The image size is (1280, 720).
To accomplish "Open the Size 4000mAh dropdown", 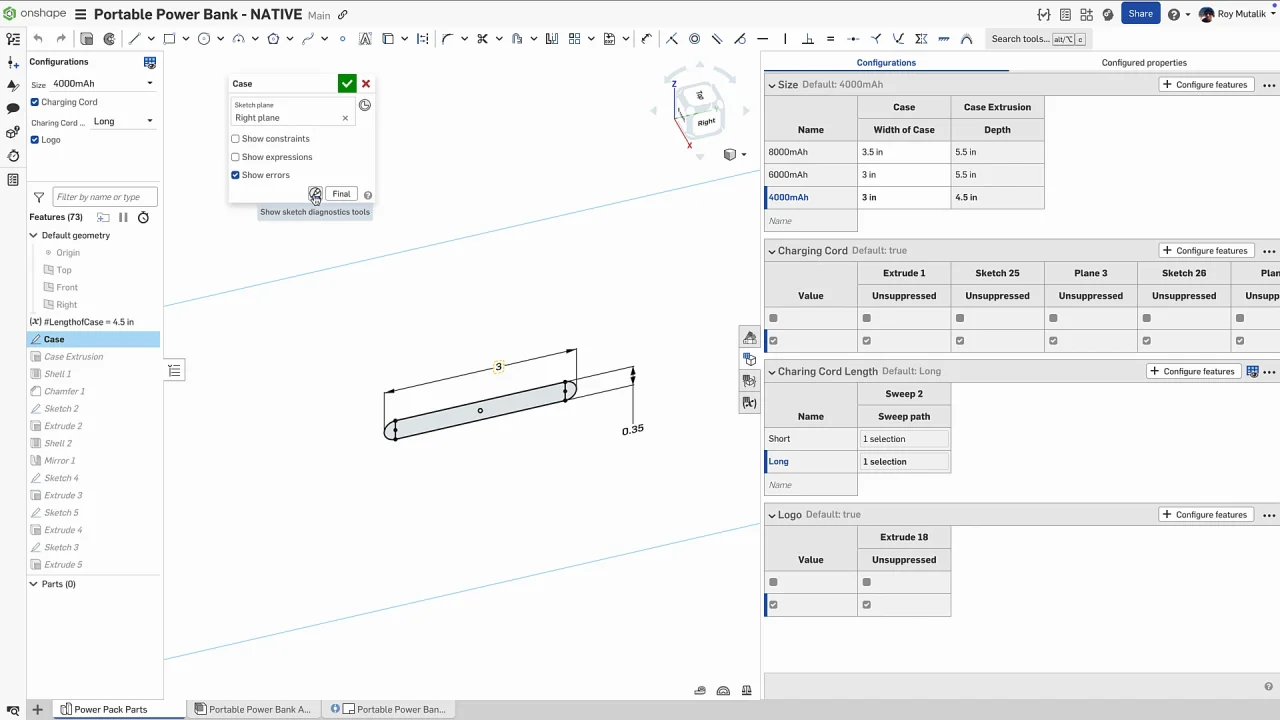I will click(x=103, y=84).
